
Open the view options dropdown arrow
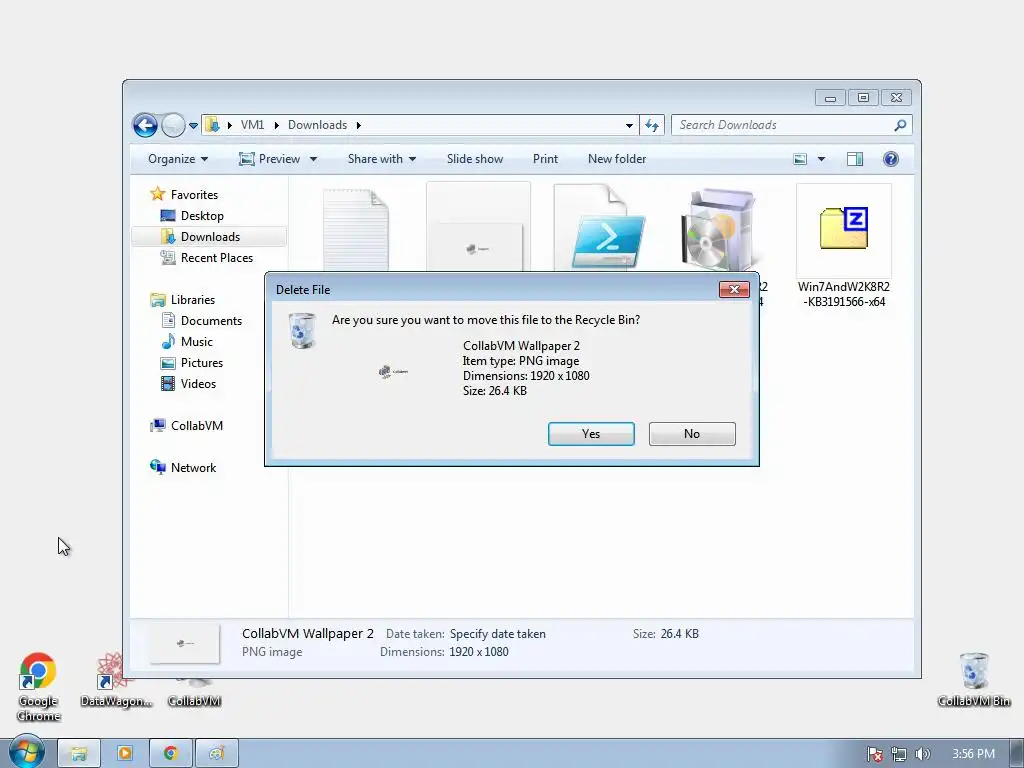click(822, 159)
